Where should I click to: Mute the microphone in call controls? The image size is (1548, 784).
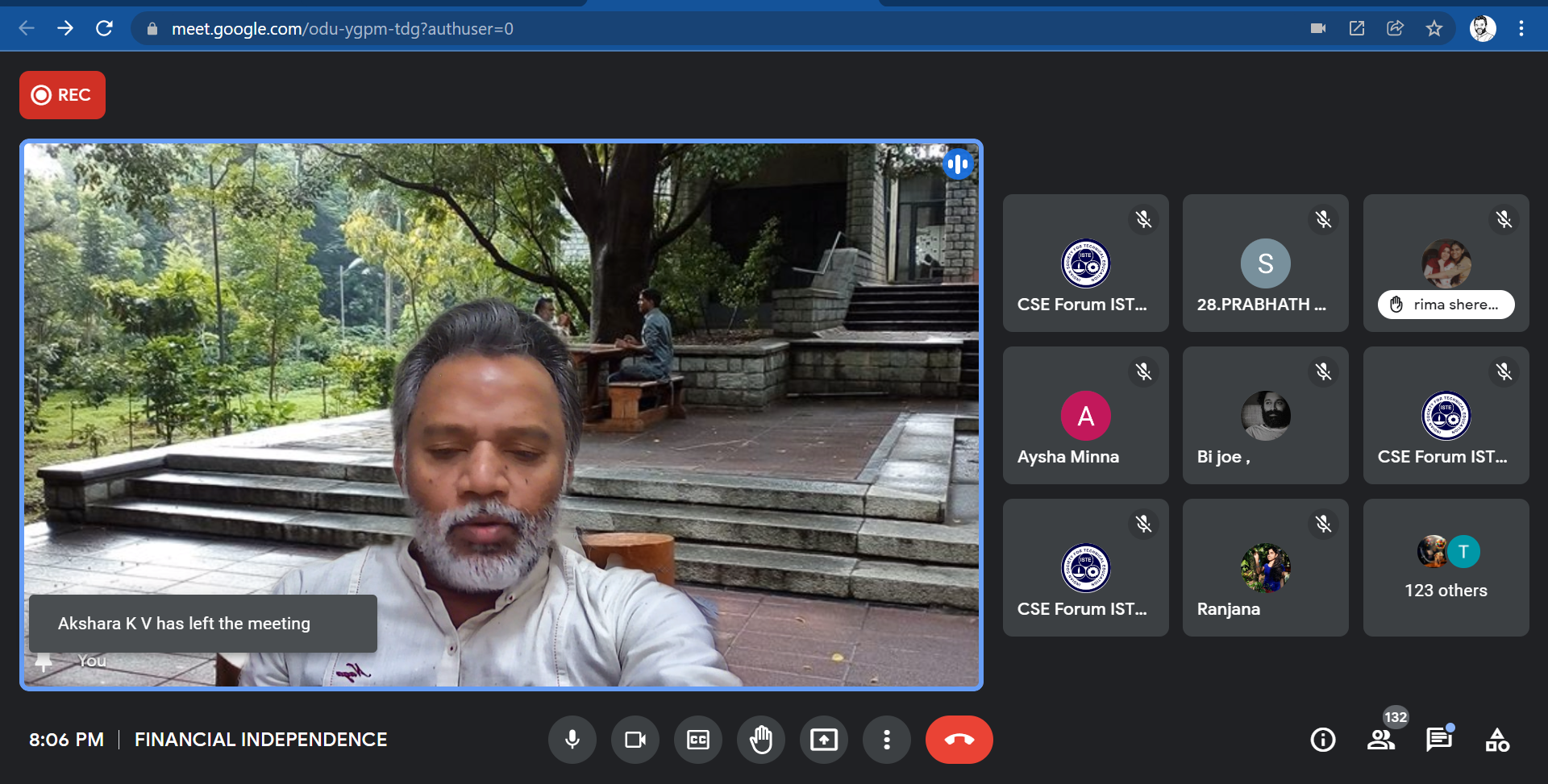pyautogui.click(x=572, y=740)
